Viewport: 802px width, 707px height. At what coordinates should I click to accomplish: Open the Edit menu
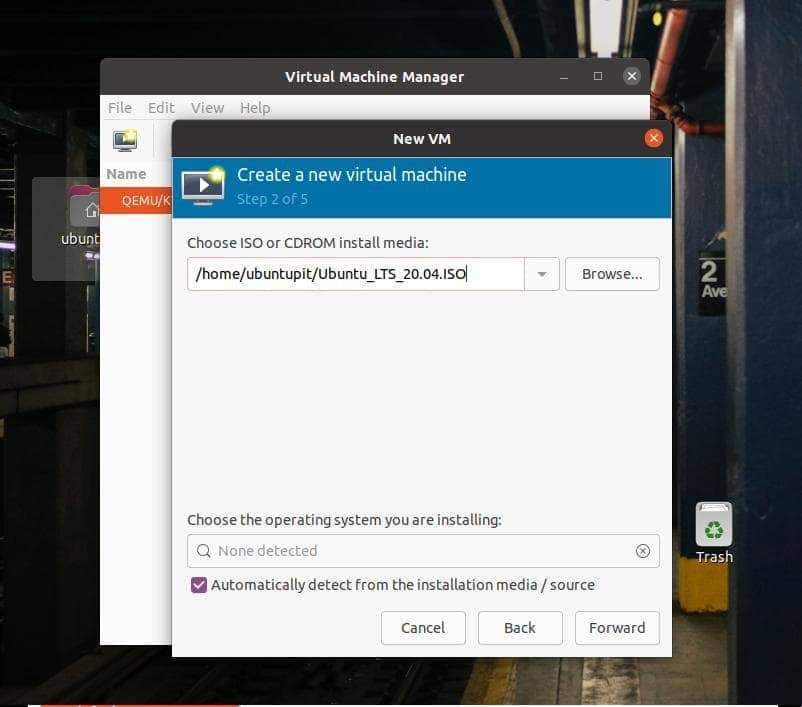(x=161, y=108)
